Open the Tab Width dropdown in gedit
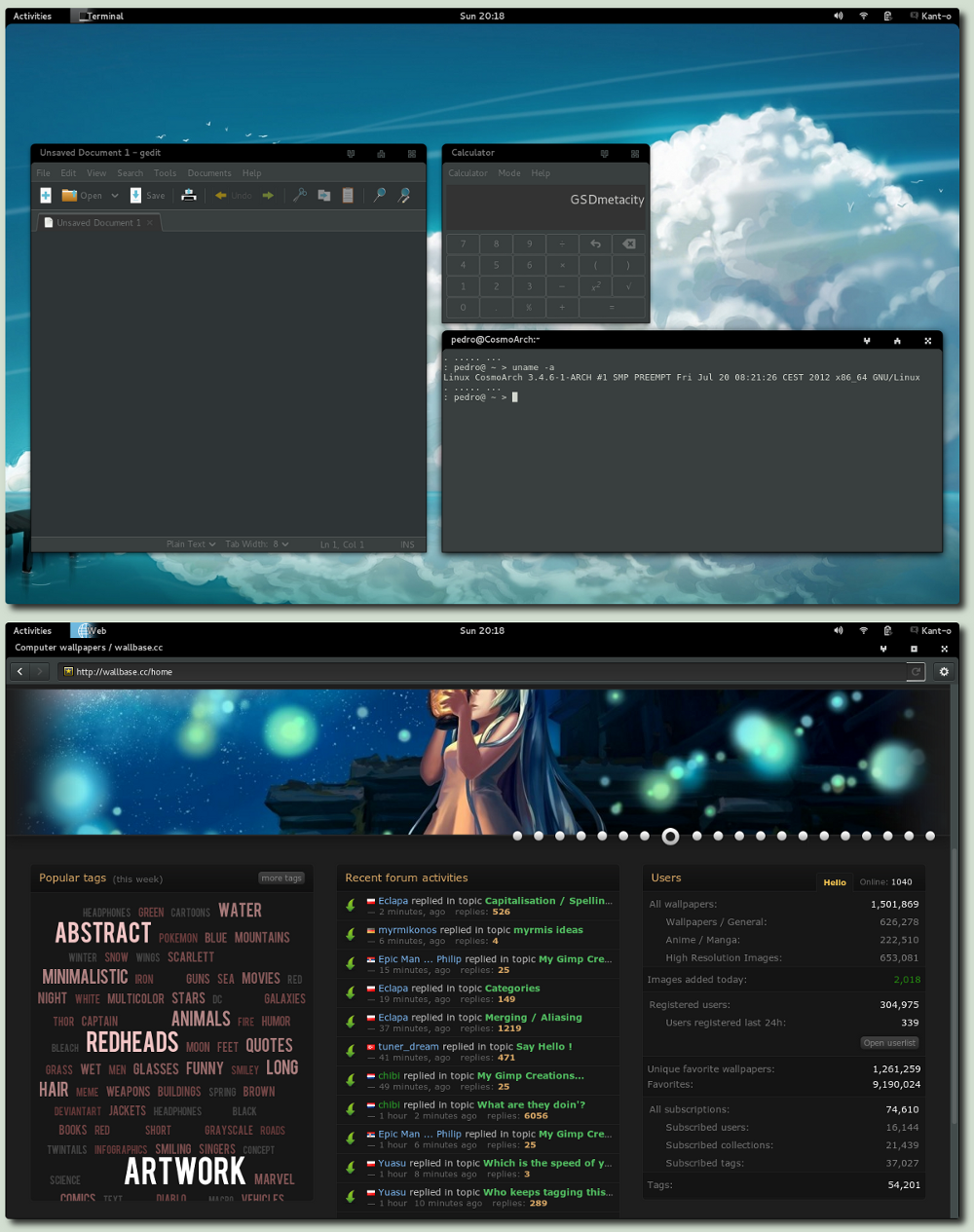This screenshot has height=1232, width=974. click(x=257, y=544)
